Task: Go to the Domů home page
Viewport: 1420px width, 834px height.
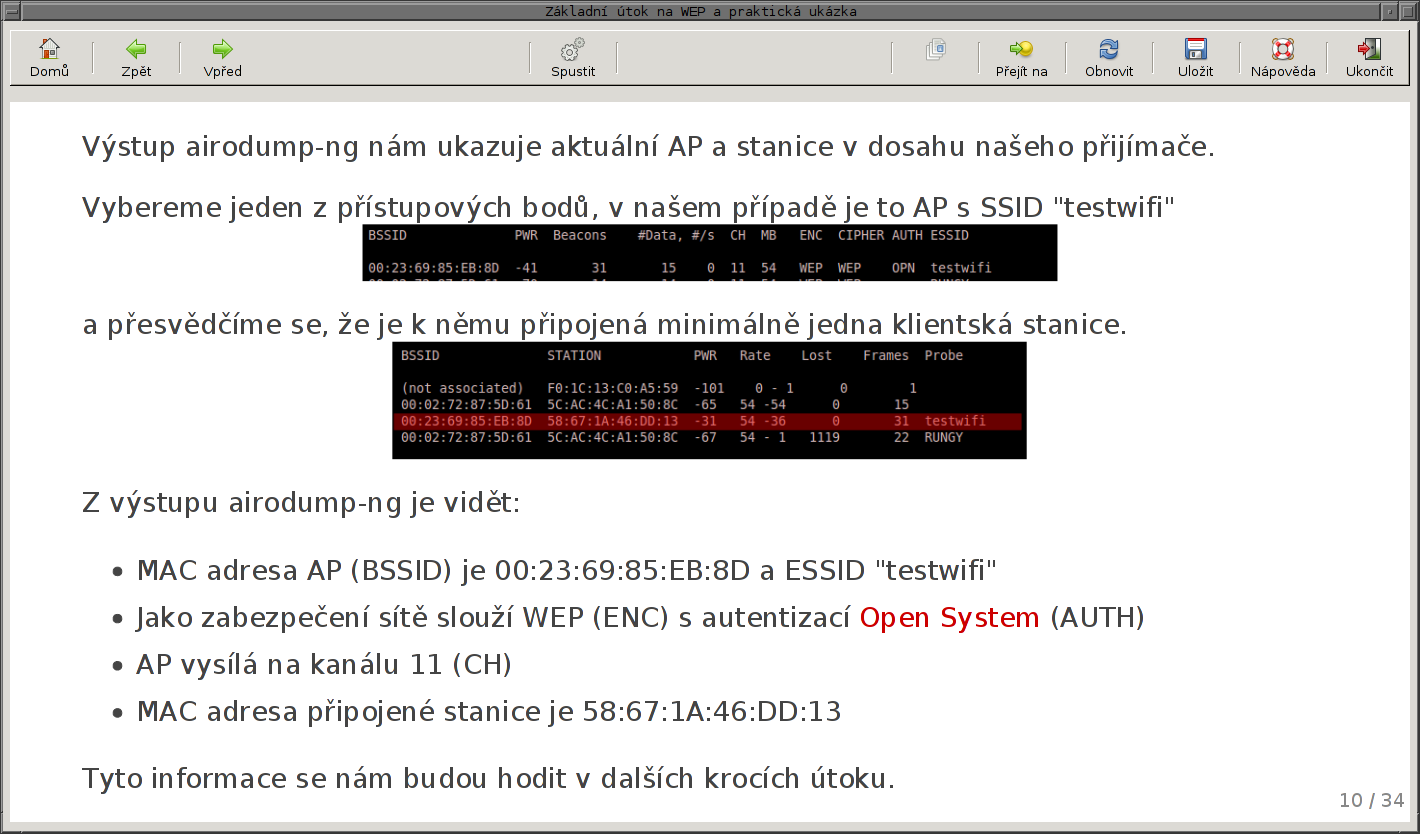Action: (x=49, y=58)
